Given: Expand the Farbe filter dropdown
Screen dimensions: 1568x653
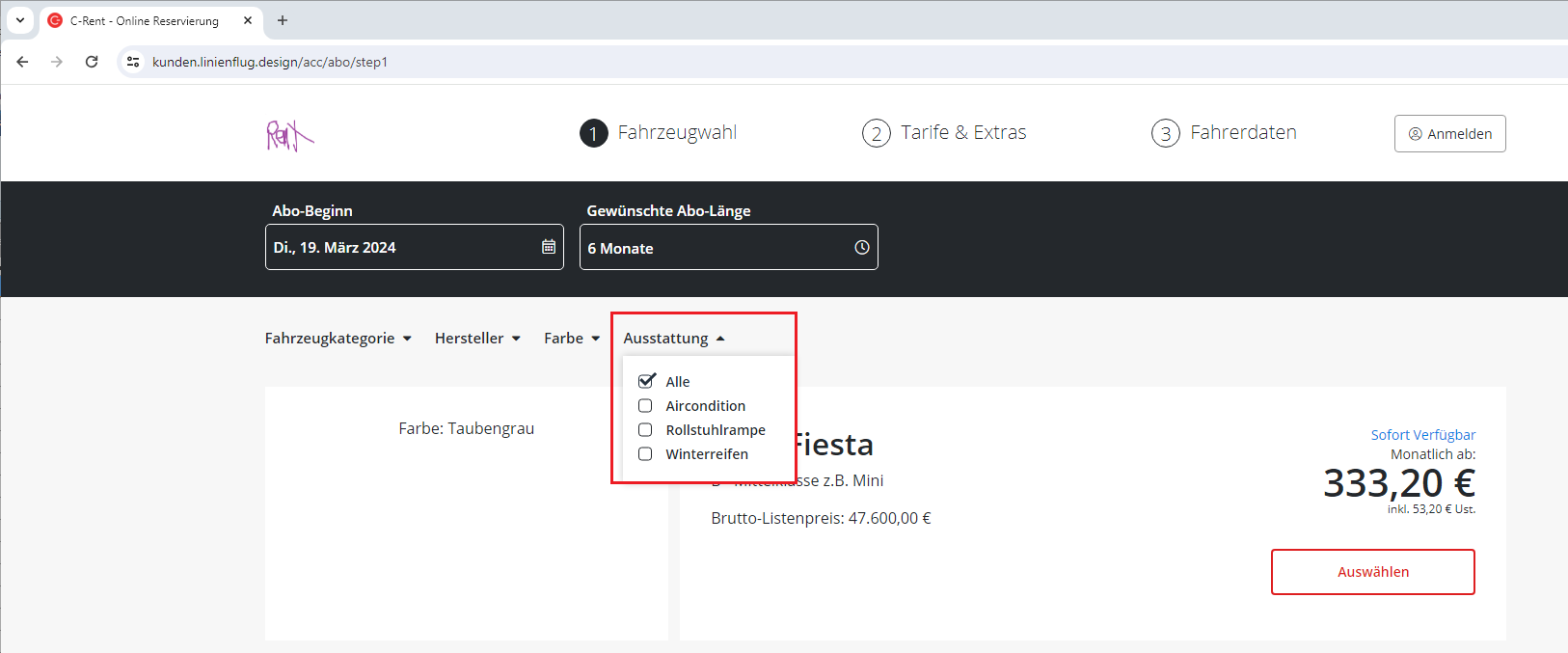Looking at the screenshot, I should tap(571, 339).
